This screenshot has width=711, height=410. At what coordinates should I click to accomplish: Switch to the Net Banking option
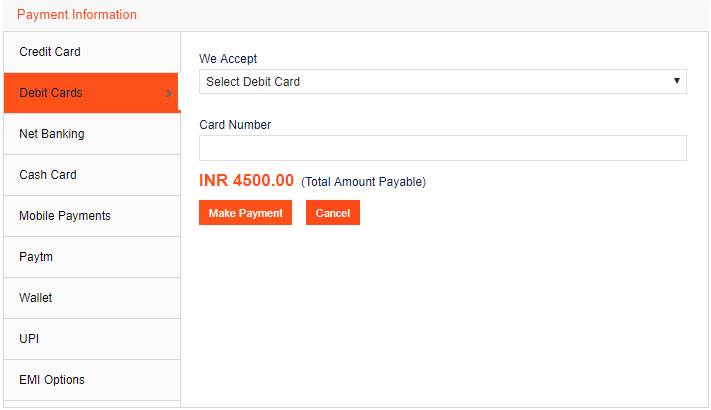tap(52, 134)
